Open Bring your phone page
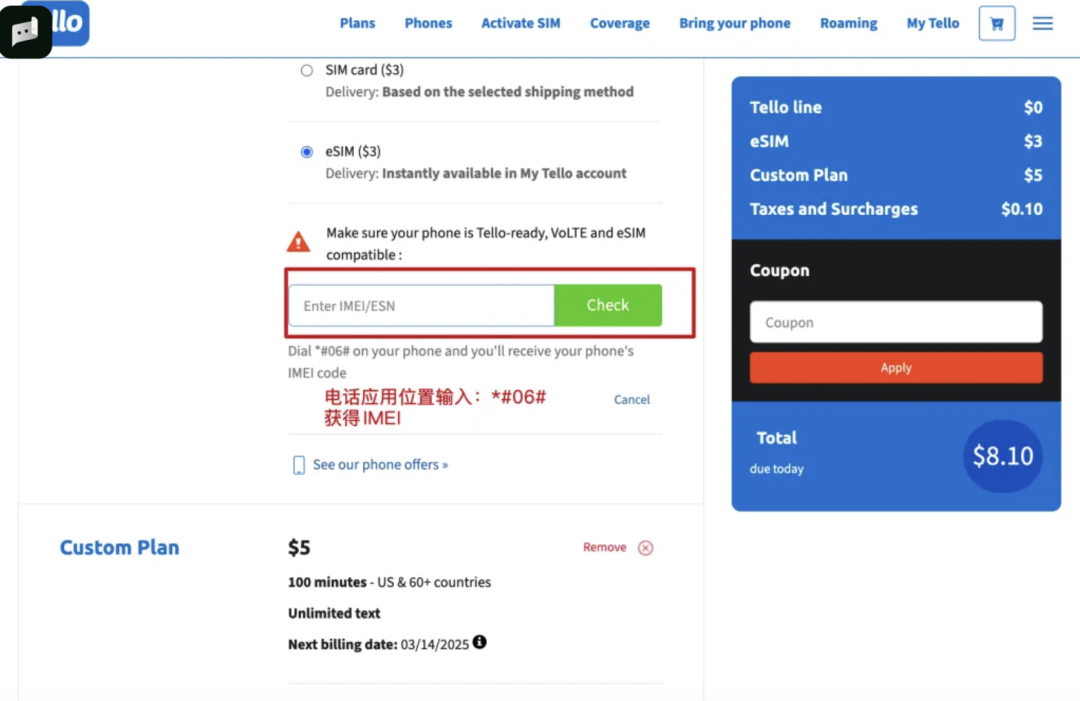The height and width of the screenshot is (701, 1080). point(735,23)
